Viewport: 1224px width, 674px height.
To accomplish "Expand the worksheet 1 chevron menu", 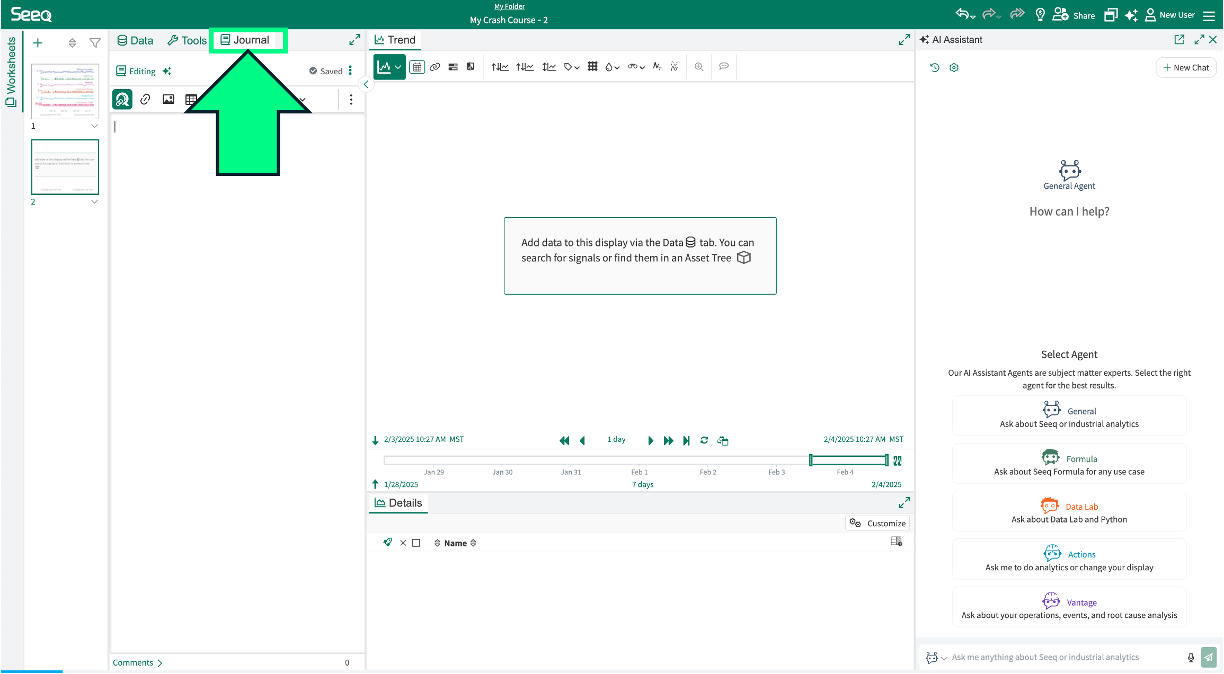I will [95, 126].
